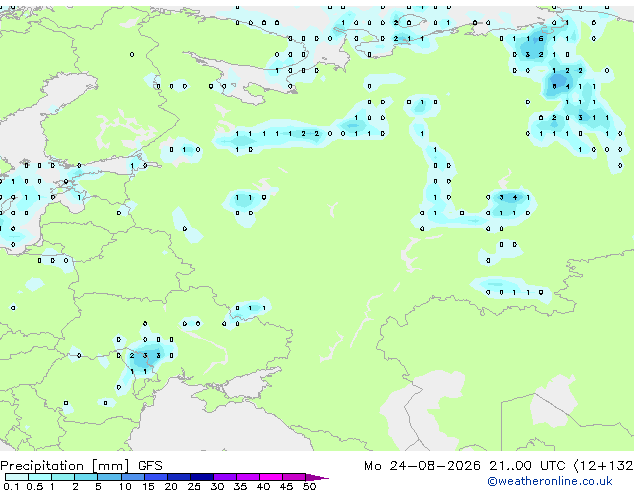Pick the 15–20 mm legend color swatch
Image resolution: width=634 pixels, height=490 pixels.
pyautogui.click(x=156, y=477)
